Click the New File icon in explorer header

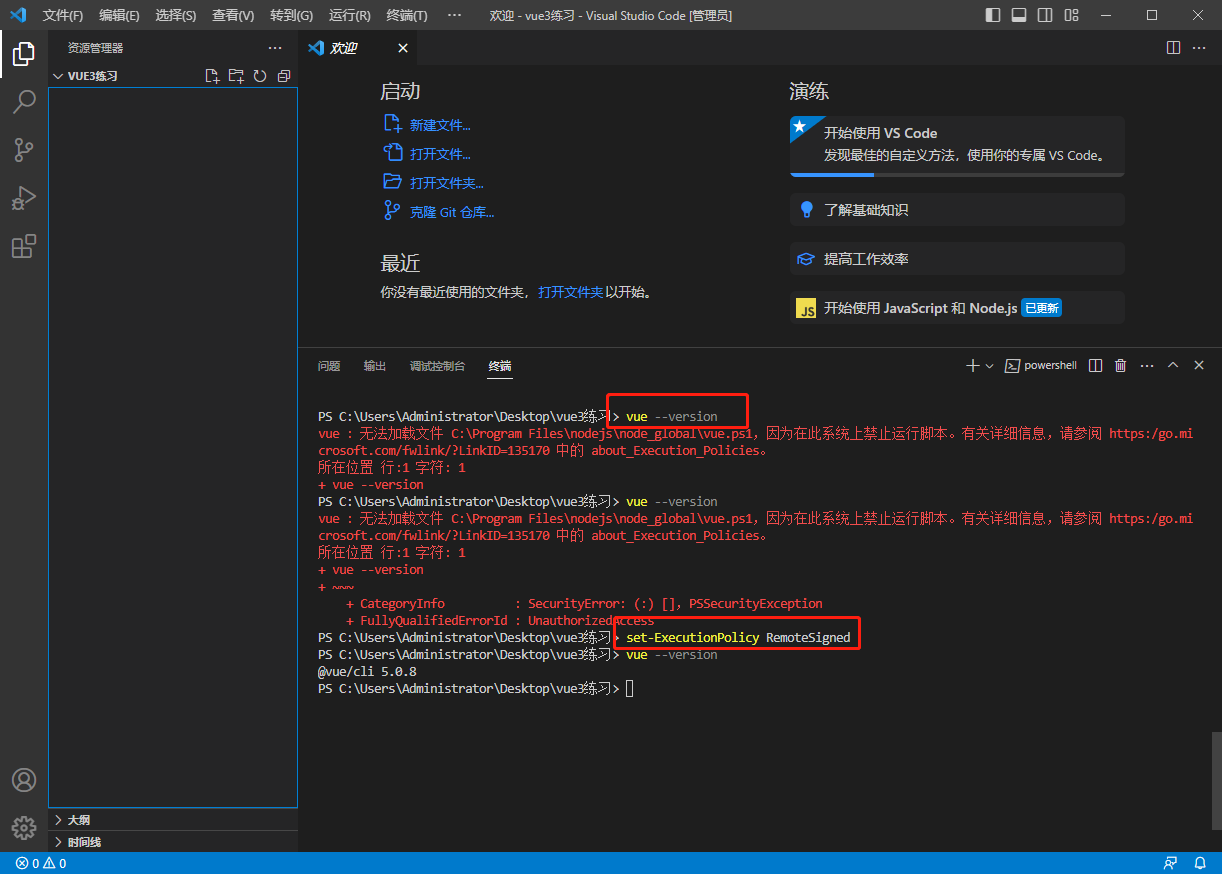212,76
